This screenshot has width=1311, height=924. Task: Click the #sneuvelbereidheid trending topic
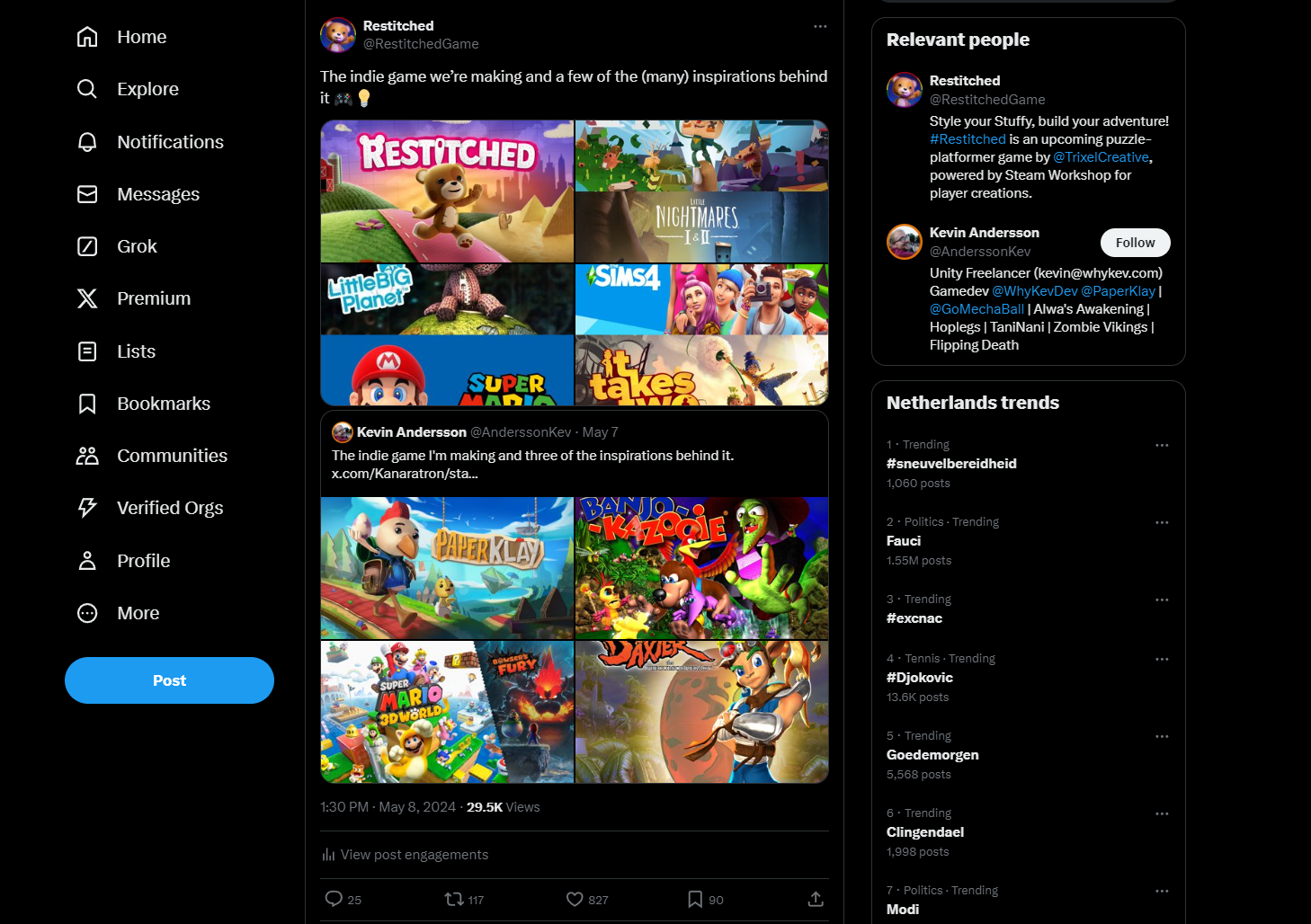coord(951,464)
